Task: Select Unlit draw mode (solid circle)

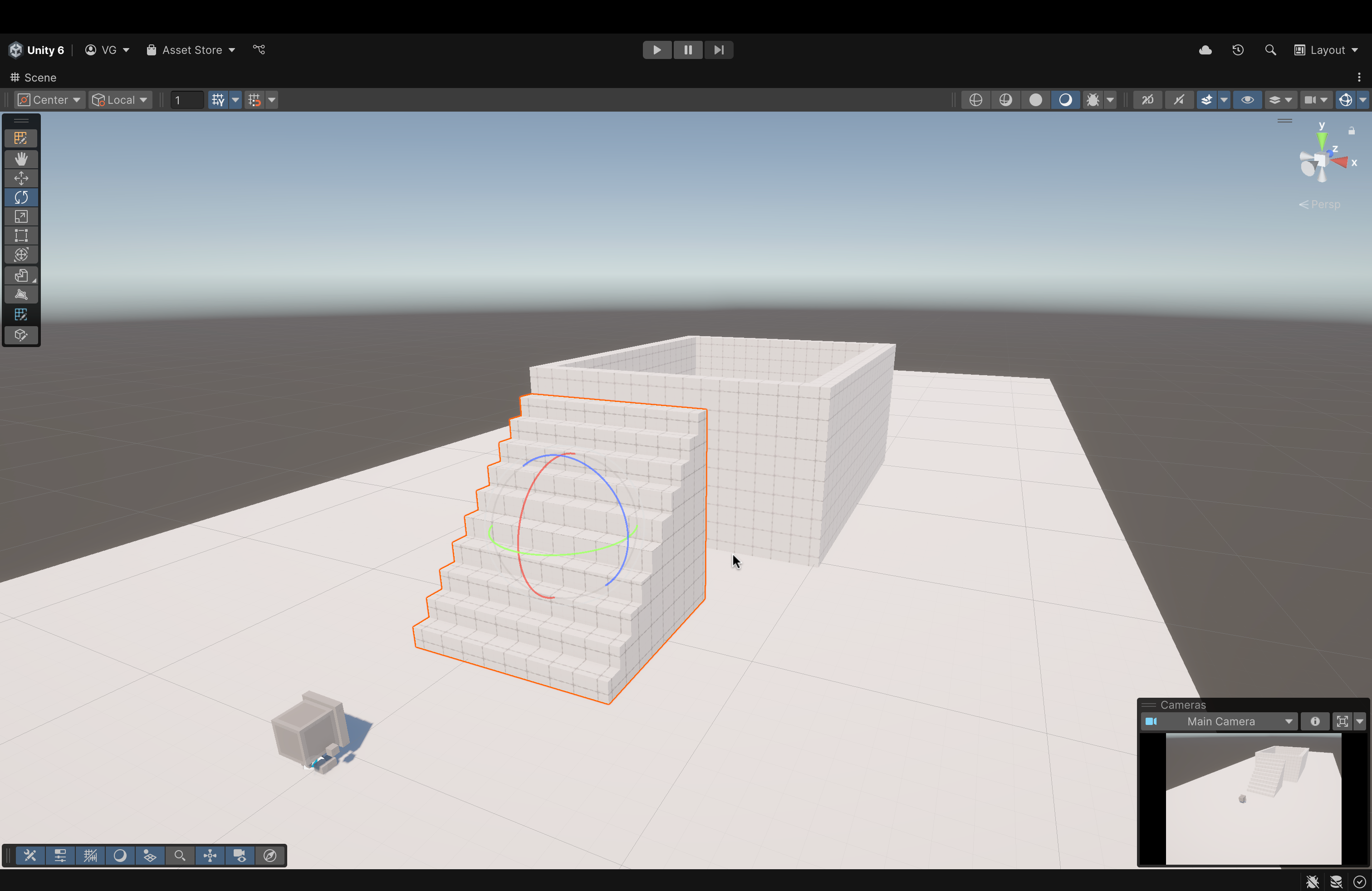Action: 1035,100
